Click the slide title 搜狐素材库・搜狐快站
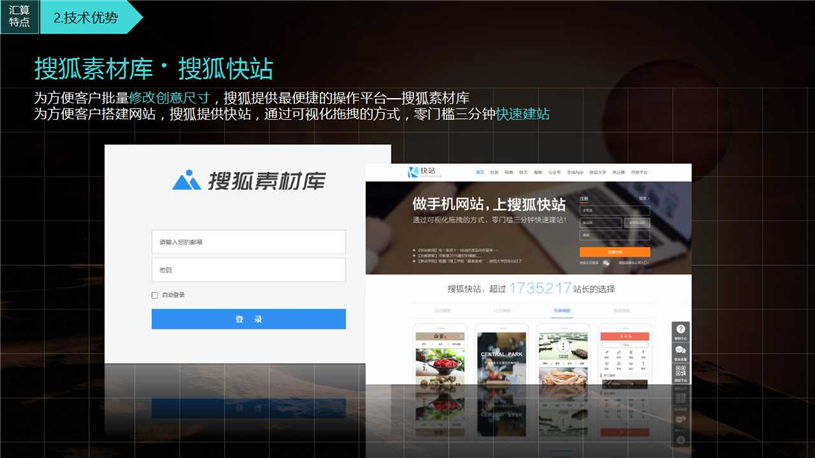815x458 pixels. coord(154,69)
